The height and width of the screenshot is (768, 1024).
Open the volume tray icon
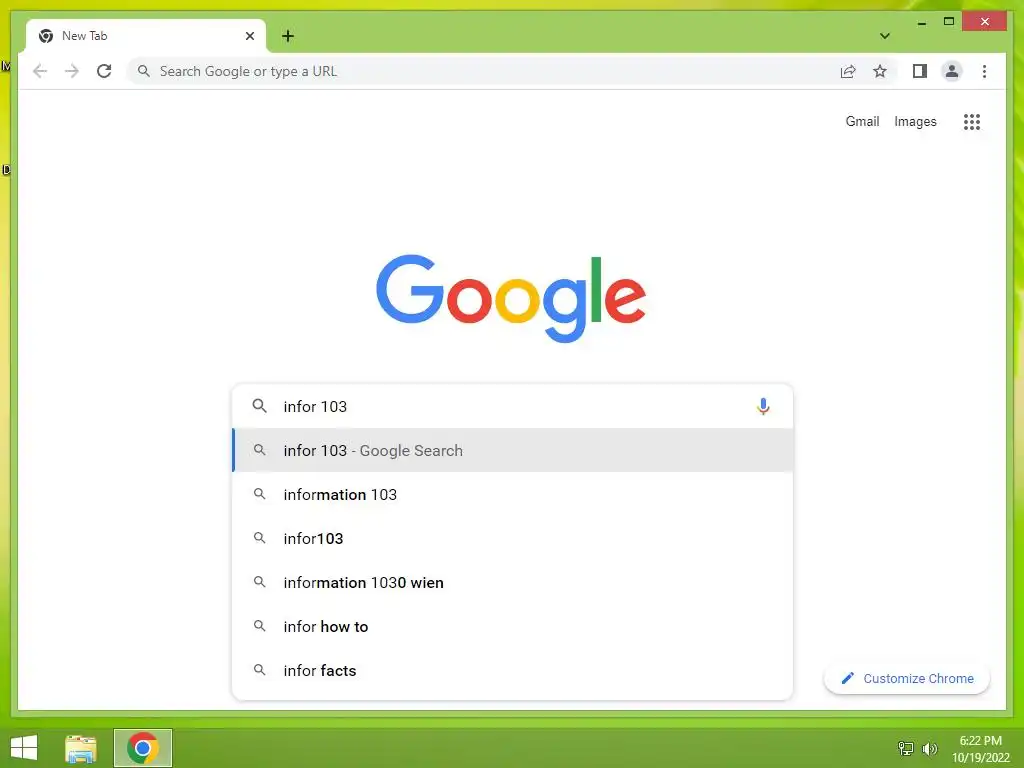pyautogui.click(x=930, y=748)
